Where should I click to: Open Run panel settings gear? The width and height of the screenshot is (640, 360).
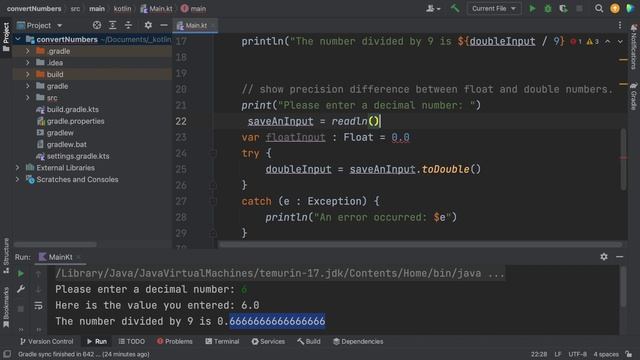click(x=604, y=257)
